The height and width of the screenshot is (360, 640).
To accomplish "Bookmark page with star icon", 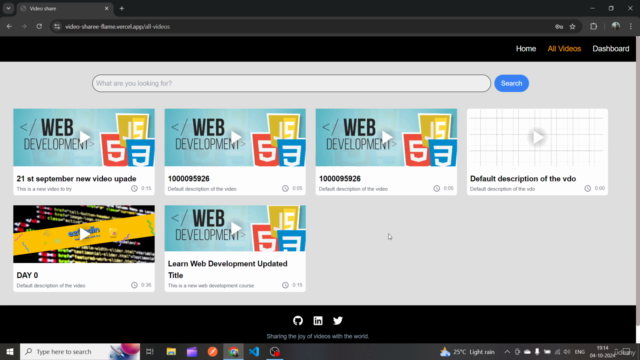I will click(572, 27).
